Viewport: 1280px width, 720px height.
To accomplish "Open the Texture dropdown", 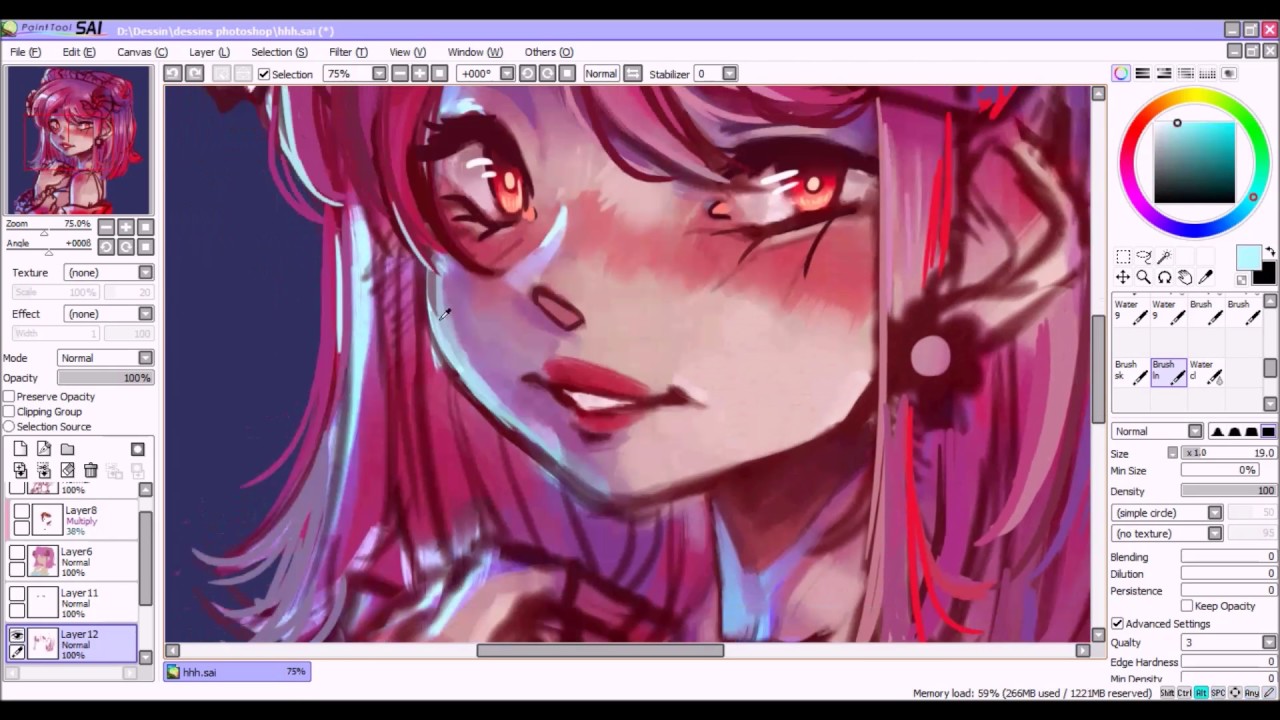I will coord(108,272).
